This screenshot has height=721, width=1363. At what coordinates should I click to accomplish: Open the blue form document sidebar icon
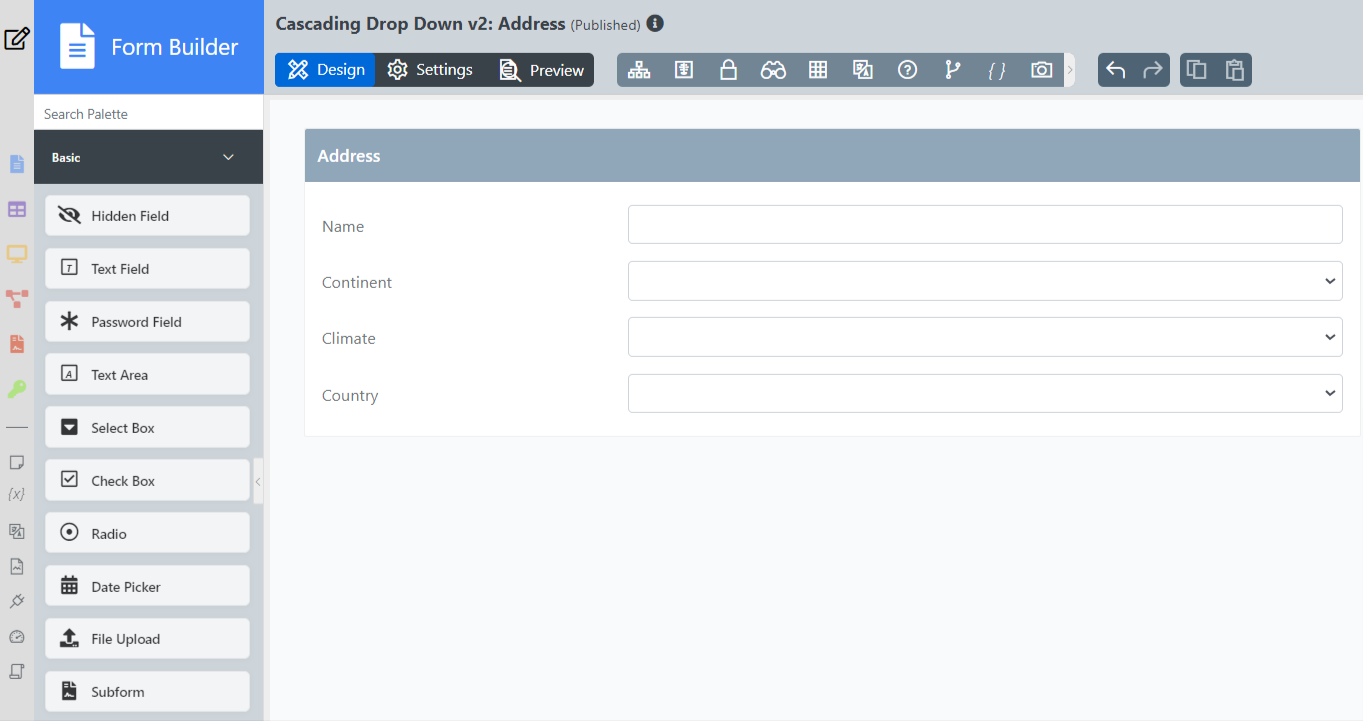pos(17,164)
